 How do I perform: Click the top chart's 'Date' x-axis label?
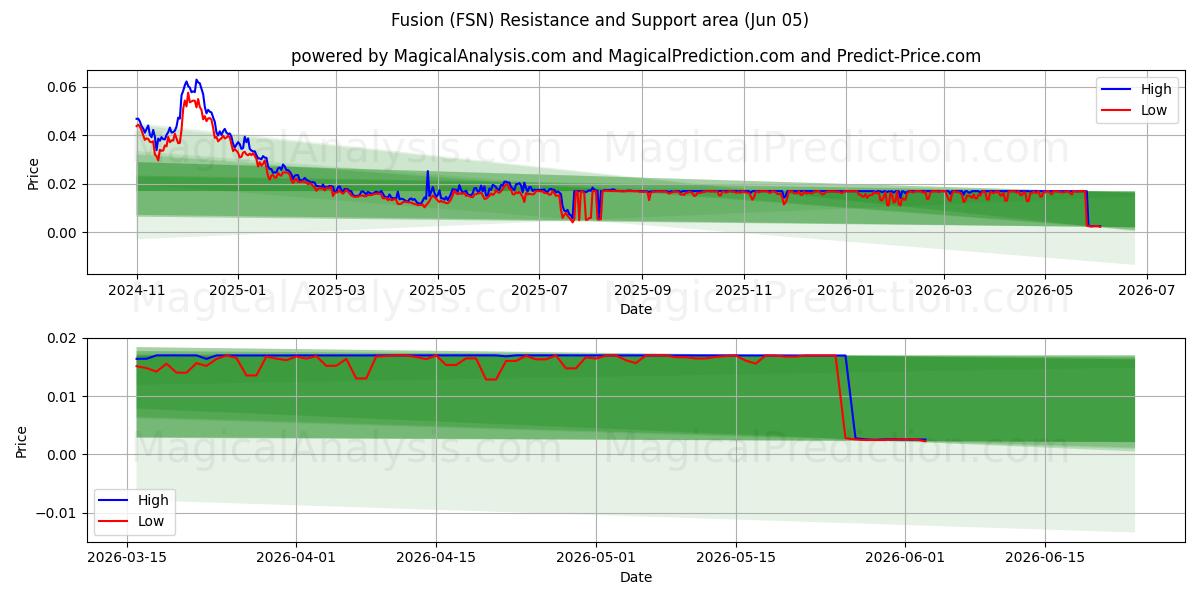coord(636,309)
